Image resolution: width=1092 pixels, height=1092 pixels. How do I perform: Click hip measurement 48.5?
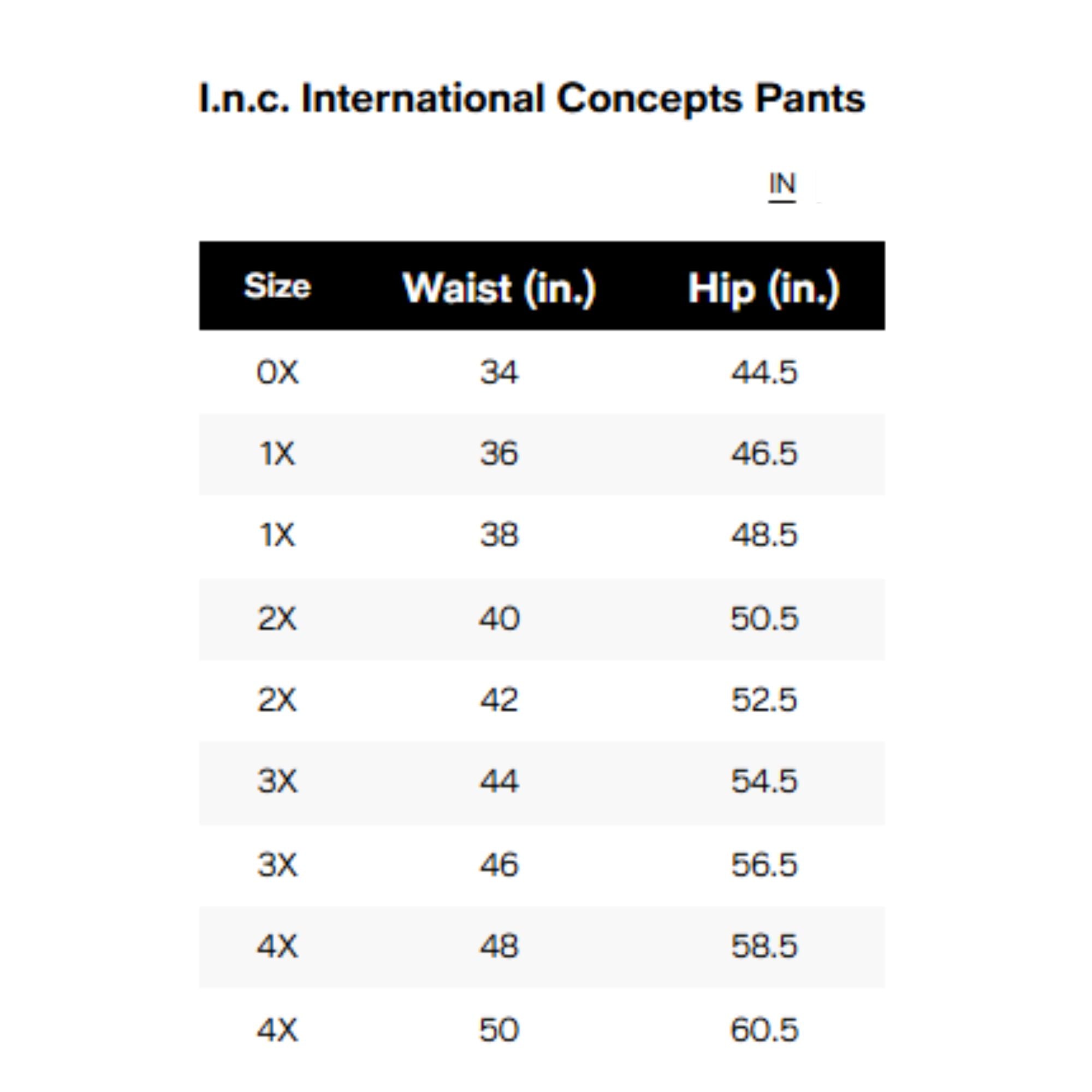764,535
